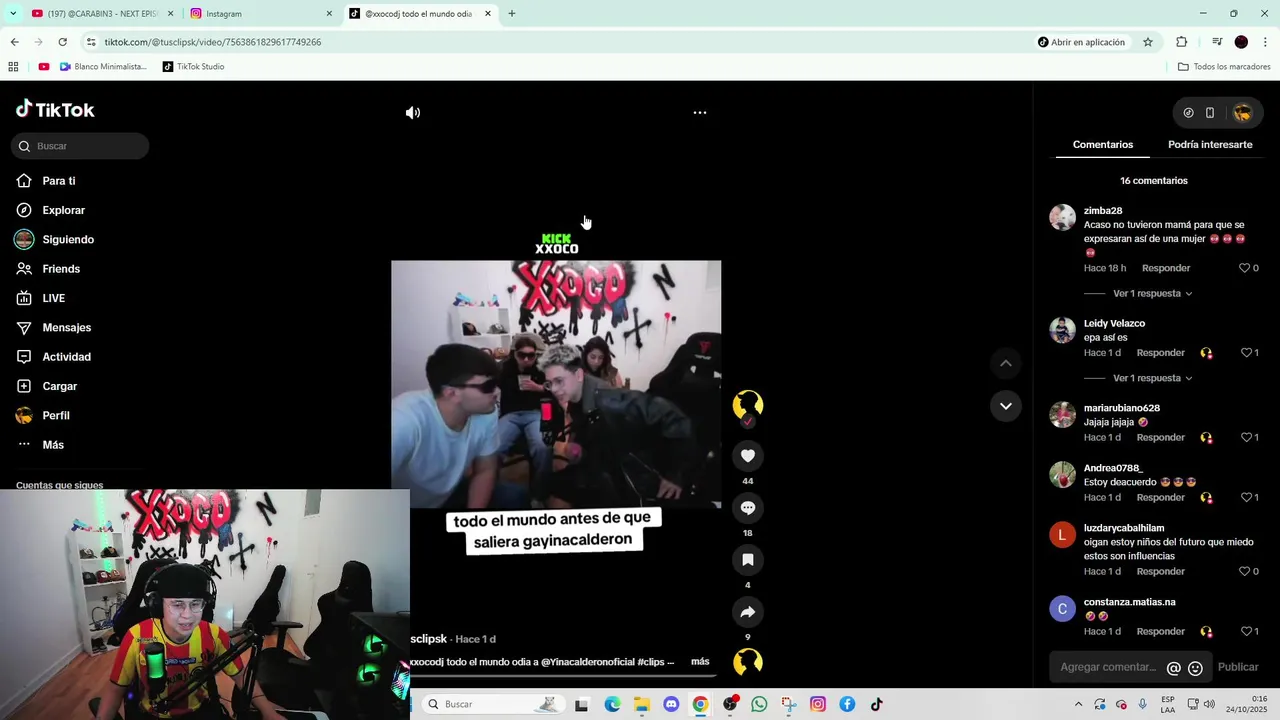Mute the TikTok video sound
This screenshot has width=1280, height=720.
[x=413, y=113]
